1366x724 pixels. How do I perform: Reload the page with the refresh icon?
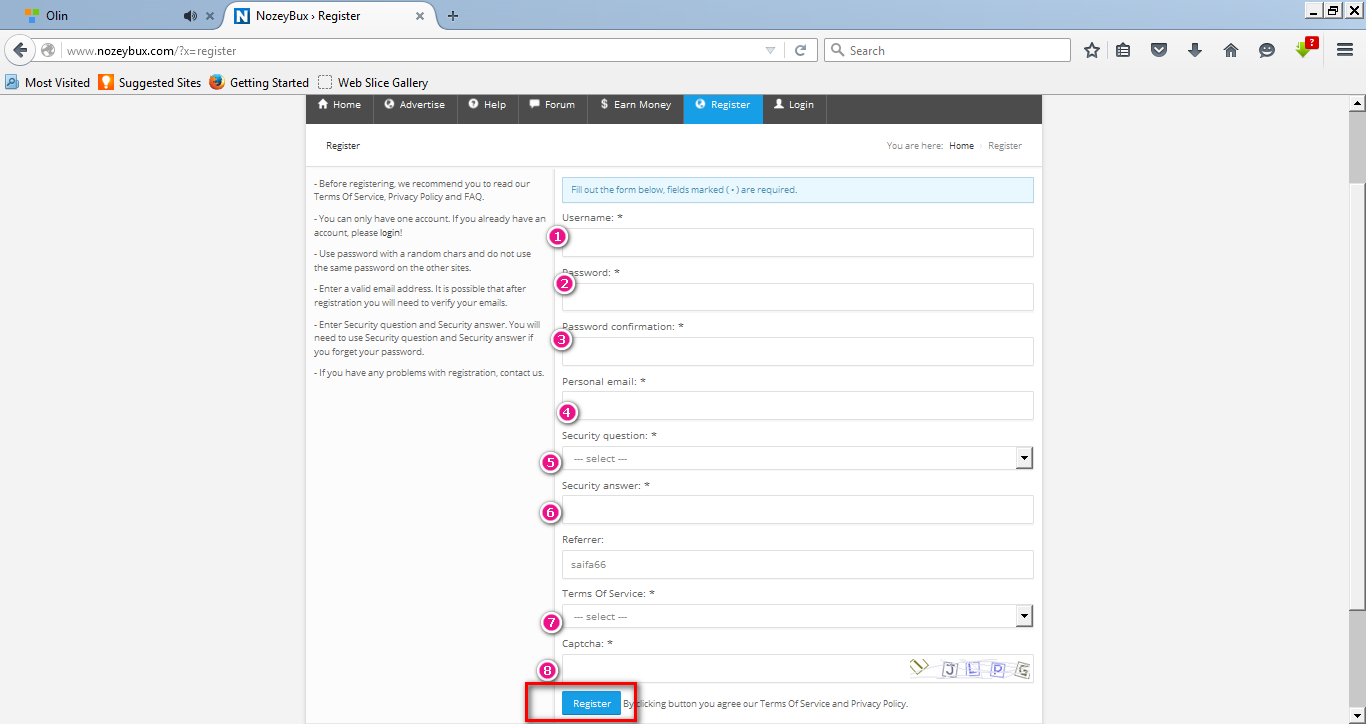click(800, 50)
